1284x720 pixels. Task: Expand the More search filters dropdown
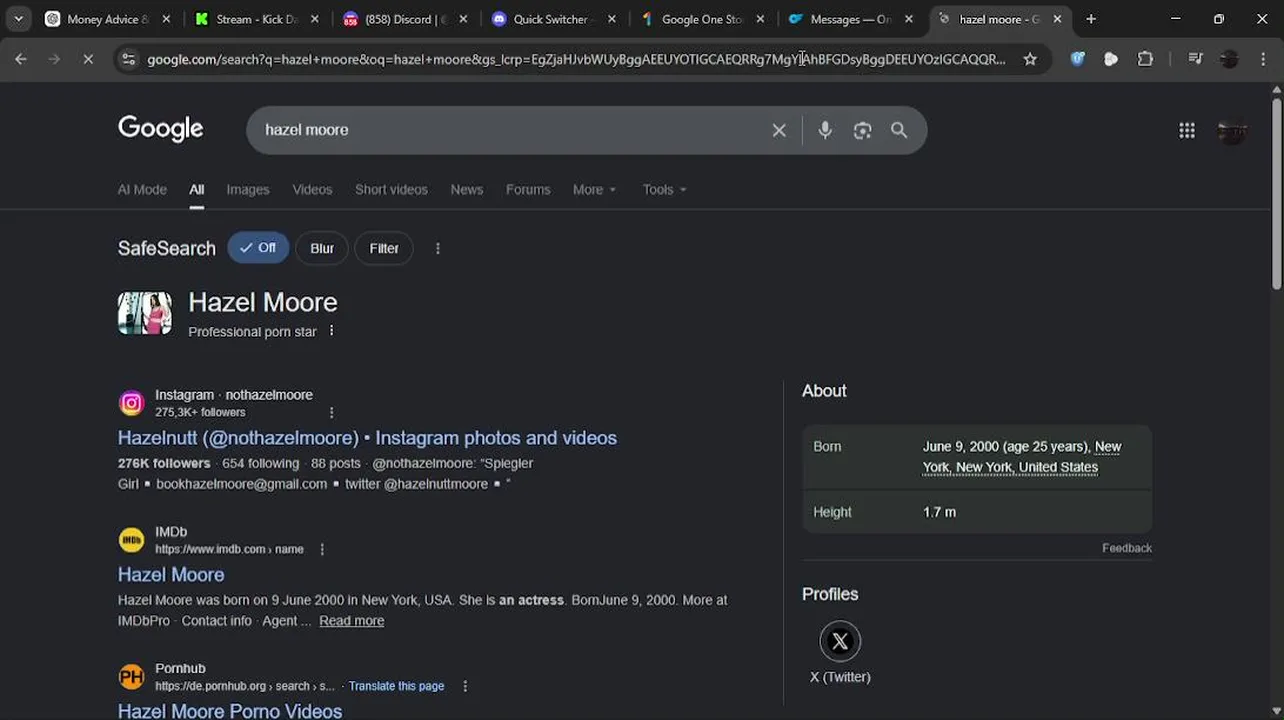[x=595, y=189]
